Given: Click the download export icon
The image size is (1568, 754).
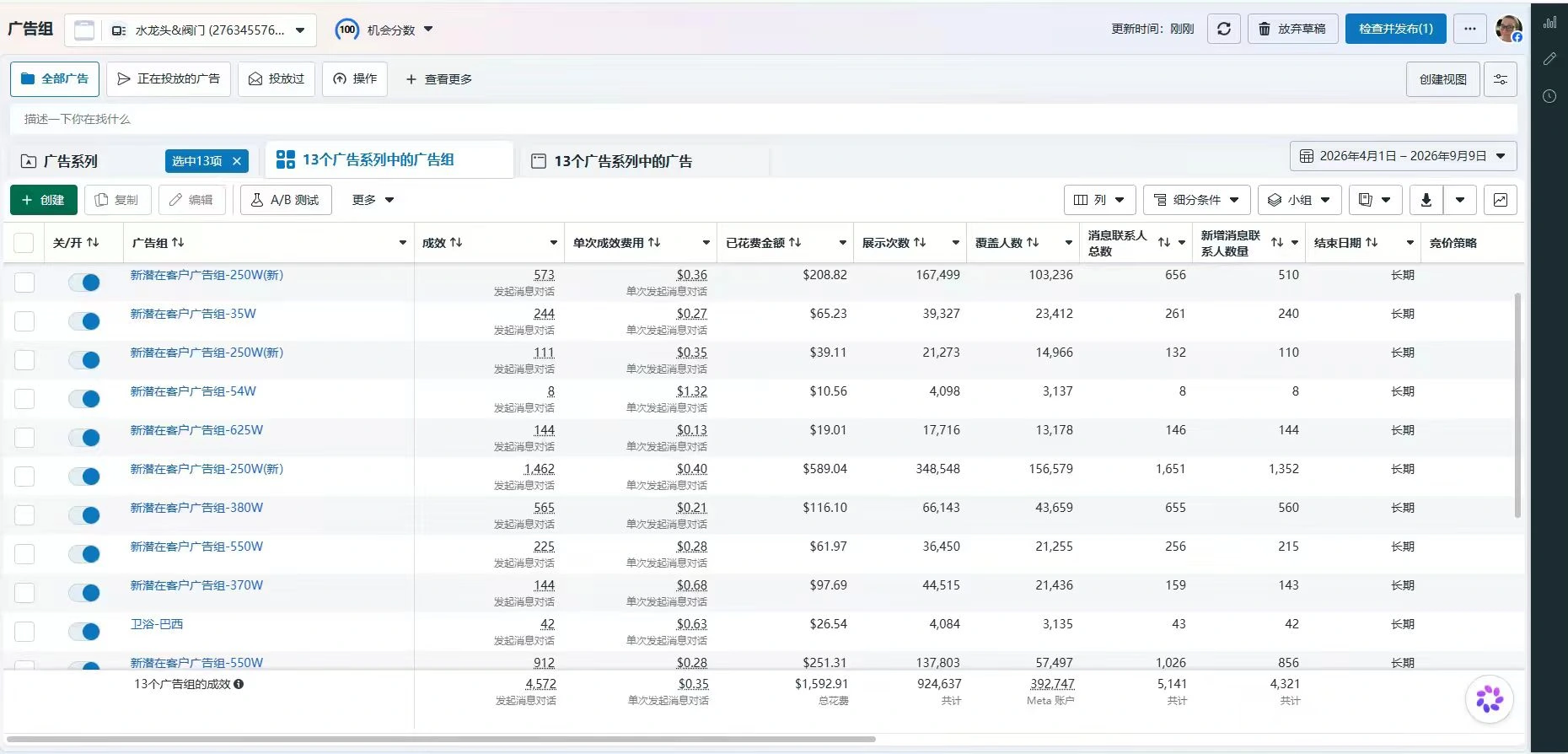Looking at the screenshot, I should 1426,200.
